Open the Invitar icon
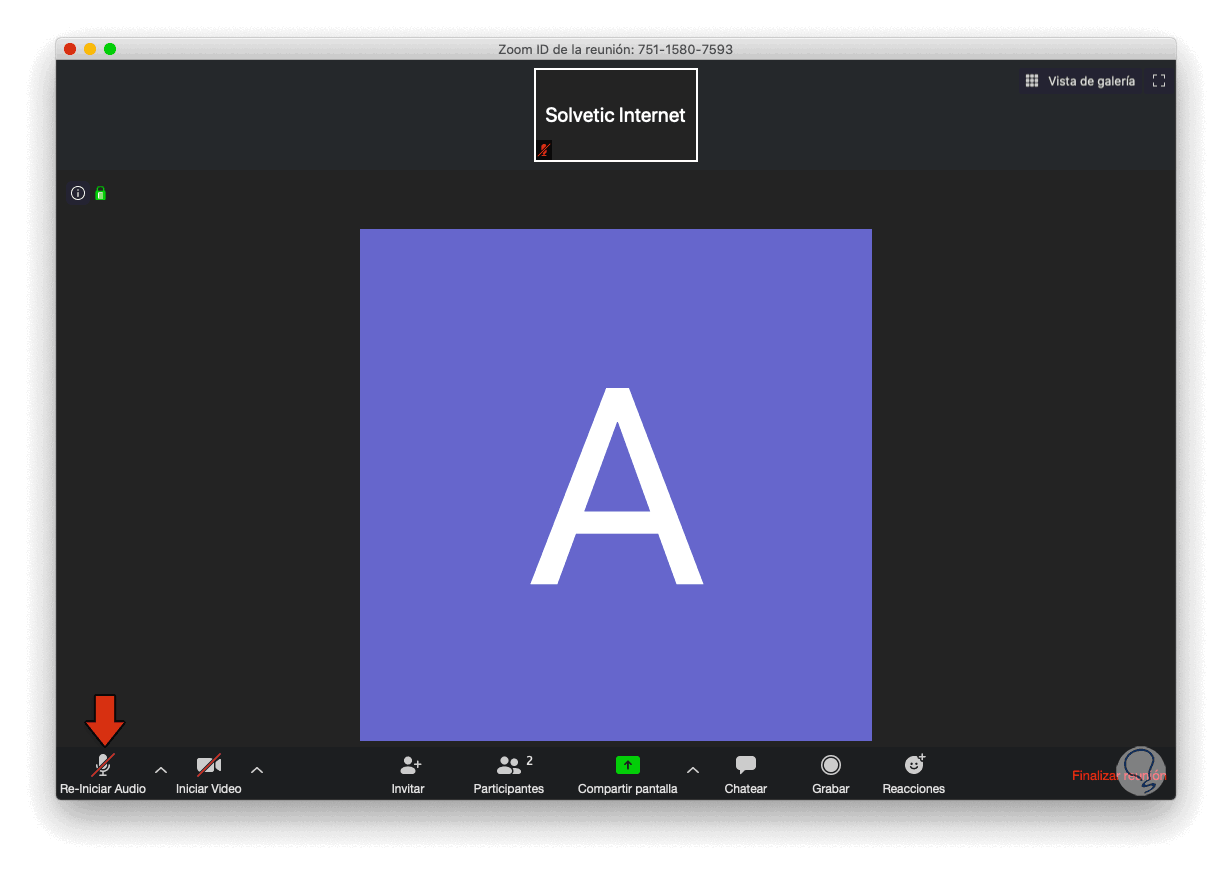This screenshot has width=1232, height=874. point(410,765)
